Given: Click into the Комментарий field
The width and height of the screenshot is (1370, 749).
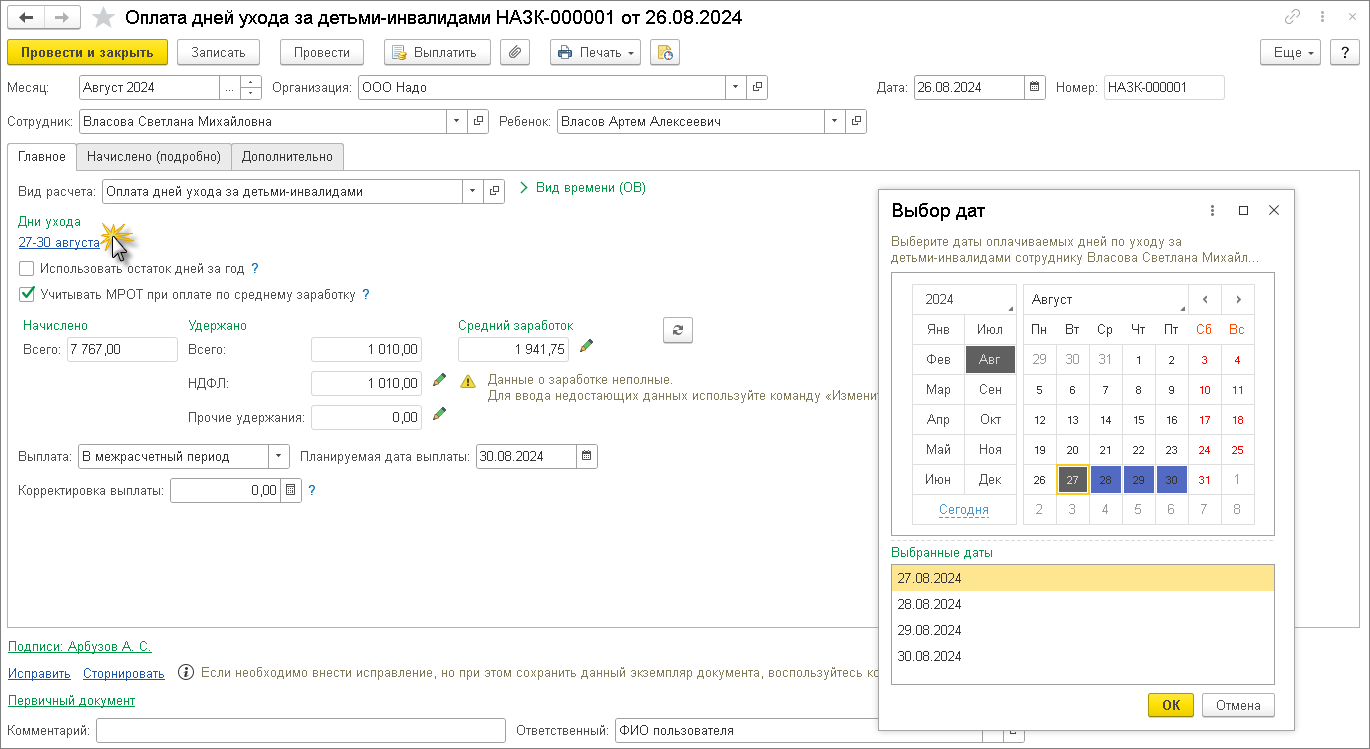Looking at the screenshot, I should tap(301, 730).
